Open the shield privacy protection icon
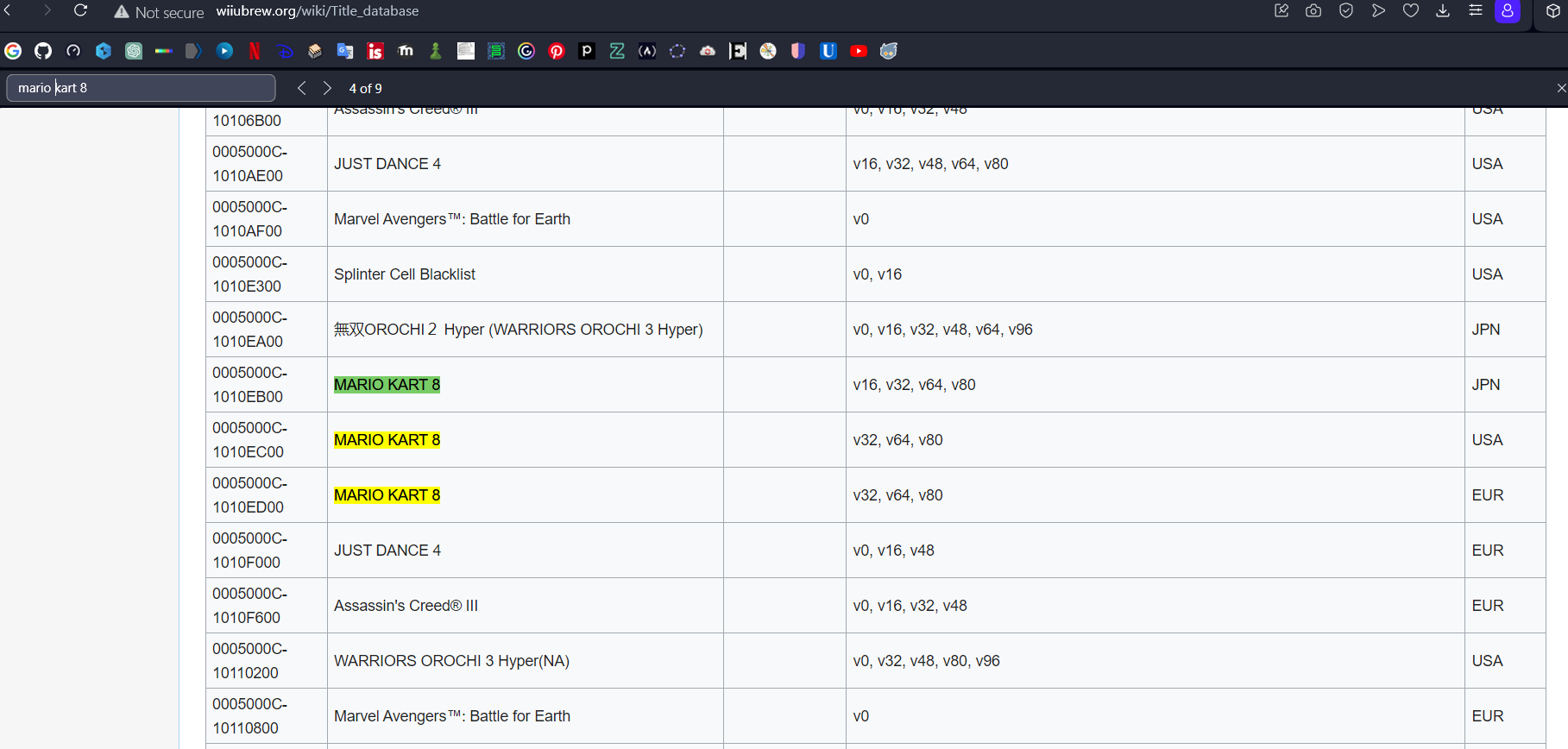Screen dimensions: 1568x749 [1346, 11]
